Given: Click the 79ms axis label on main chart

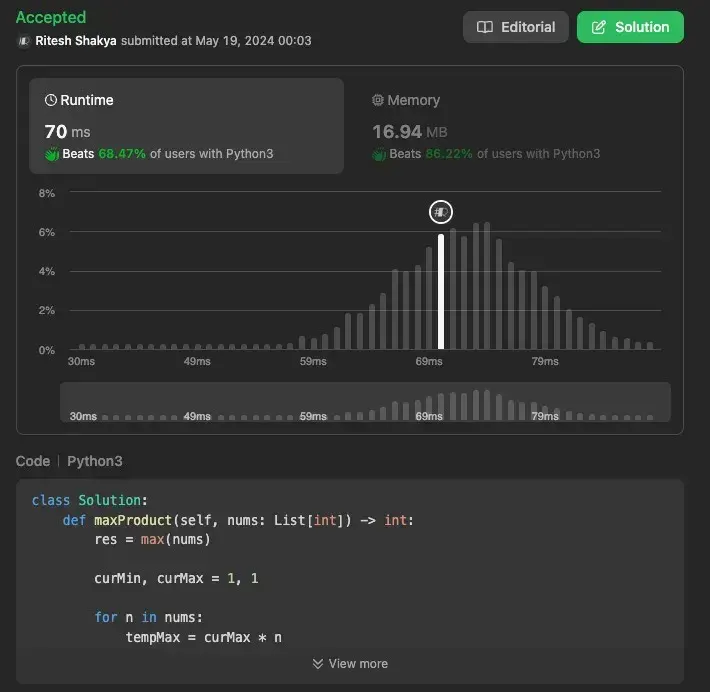Looking at the screenshot, I should [x=545, y=361].
